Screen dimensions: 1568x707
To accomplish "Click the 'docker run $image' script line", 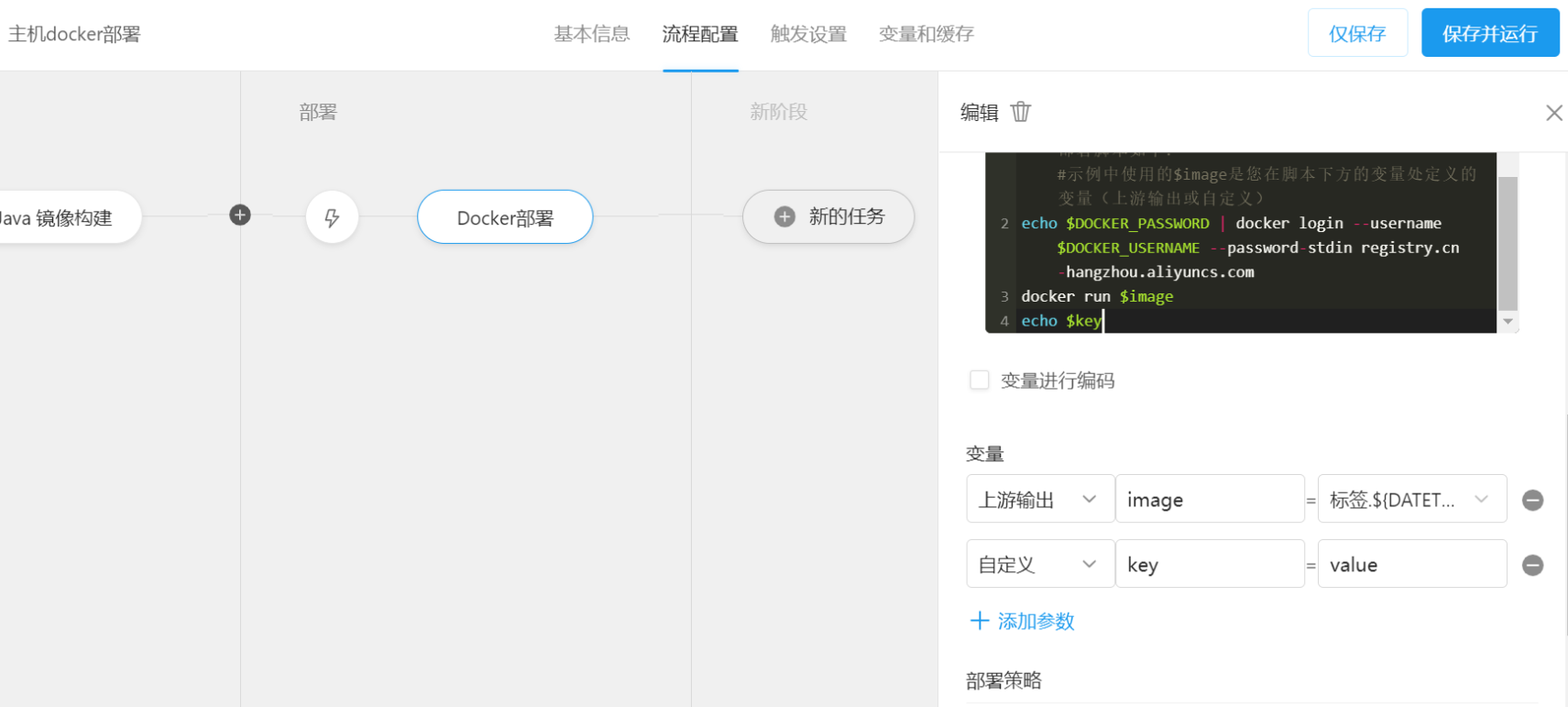I will [1097, 296].
